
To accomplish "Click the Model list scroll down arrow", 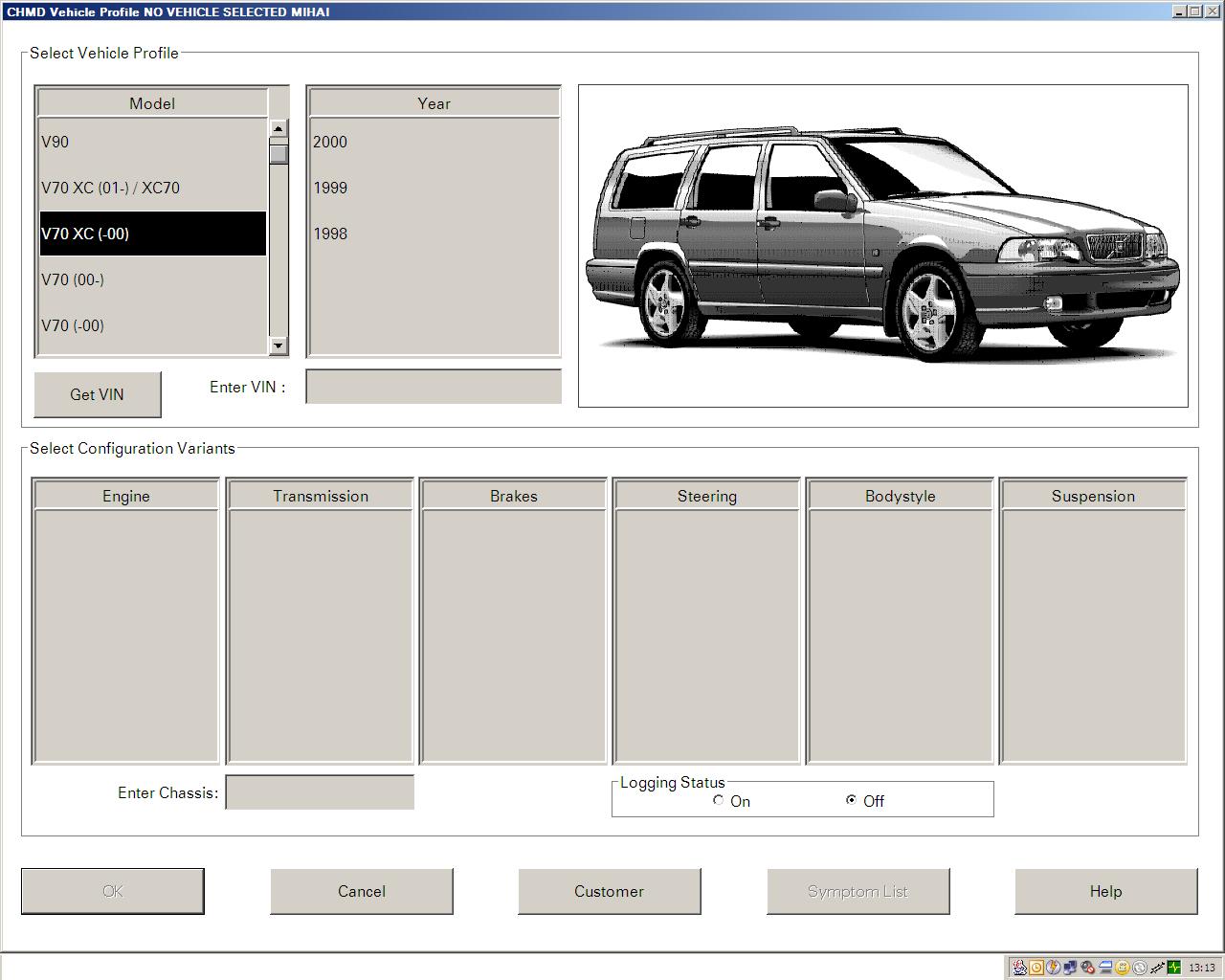I will pyautogui.click(x=278, y=345).
